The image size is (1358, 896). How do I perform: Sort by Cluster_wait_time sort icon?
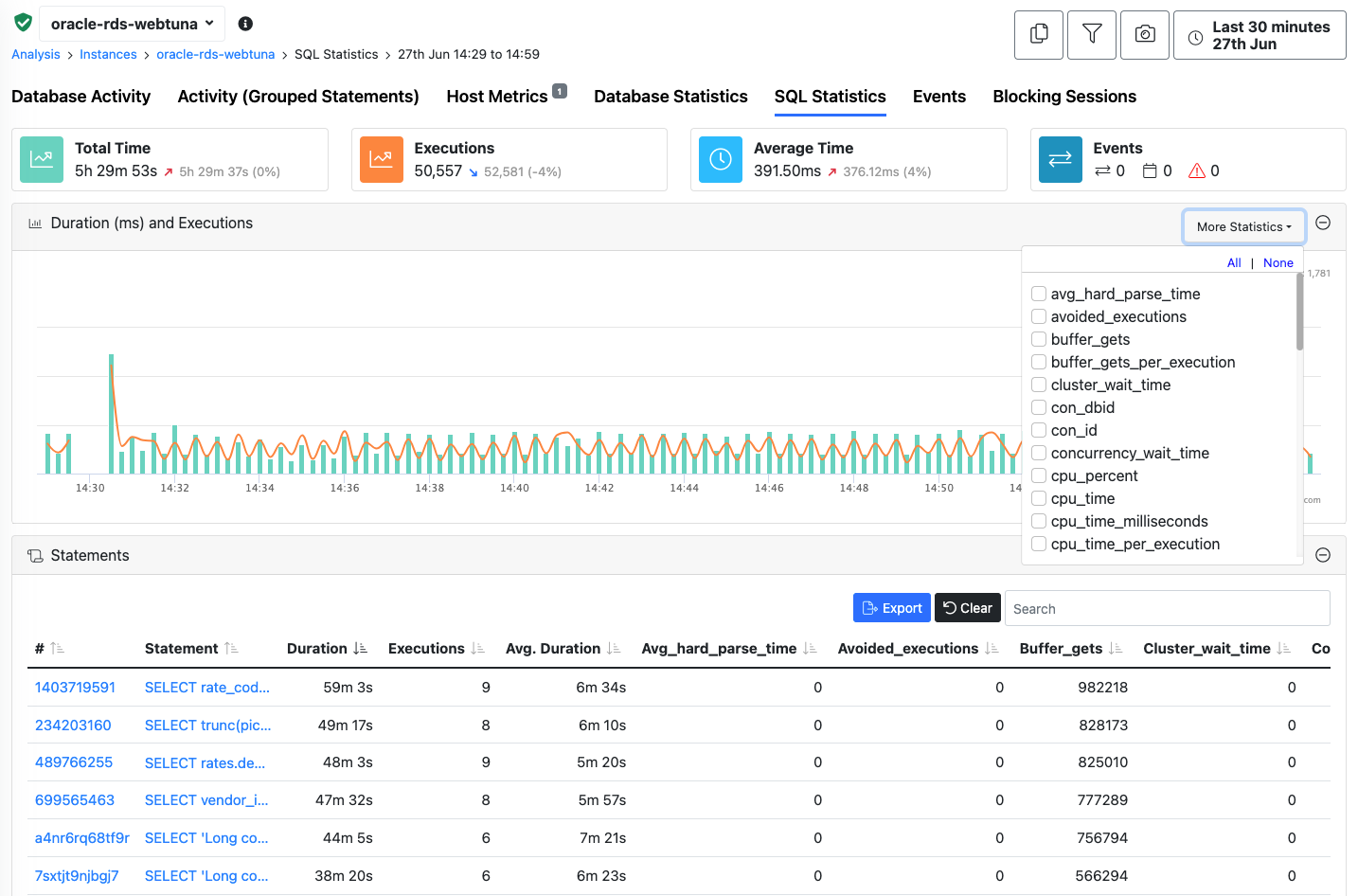pyautogui.click(x=1284, y=649)
